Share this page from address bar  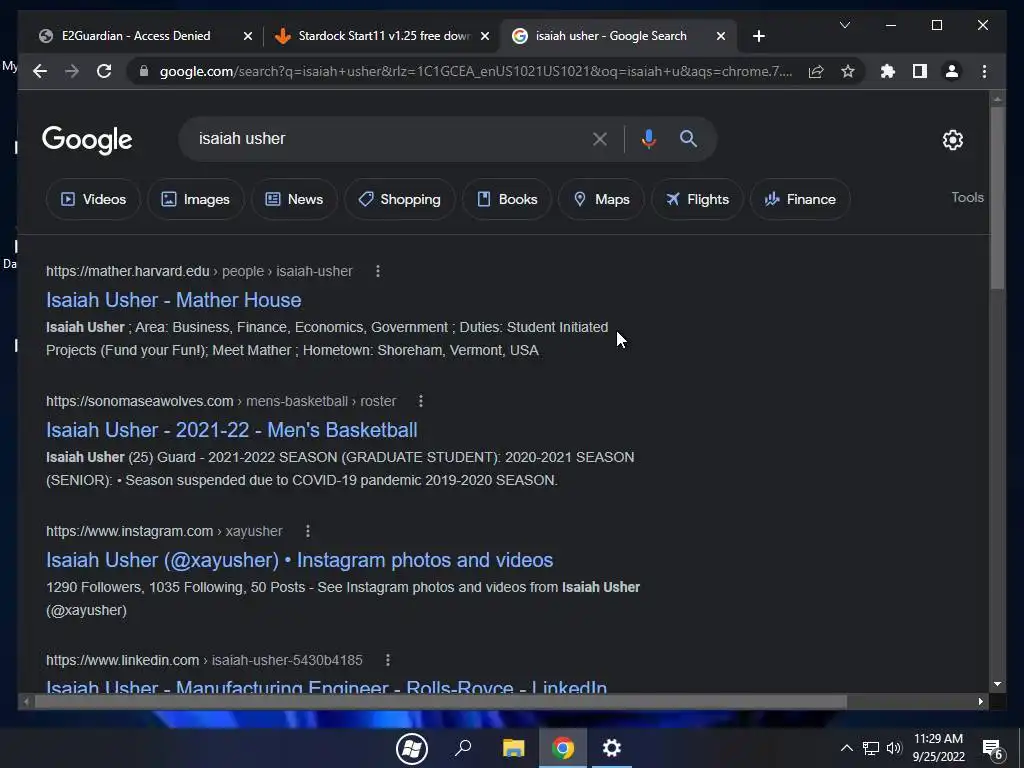click(x=816, y=71)
